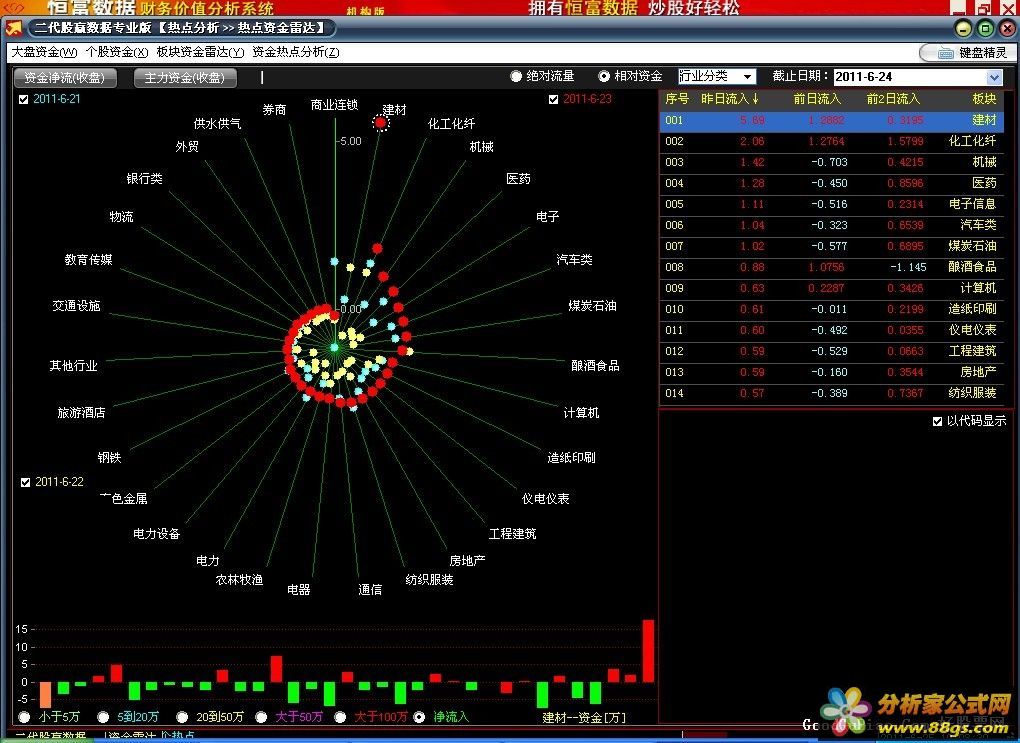Viewport: 1020px width, 743px height.
Task: Select table row 014 纺织服装
Action: tap(832, 393)
